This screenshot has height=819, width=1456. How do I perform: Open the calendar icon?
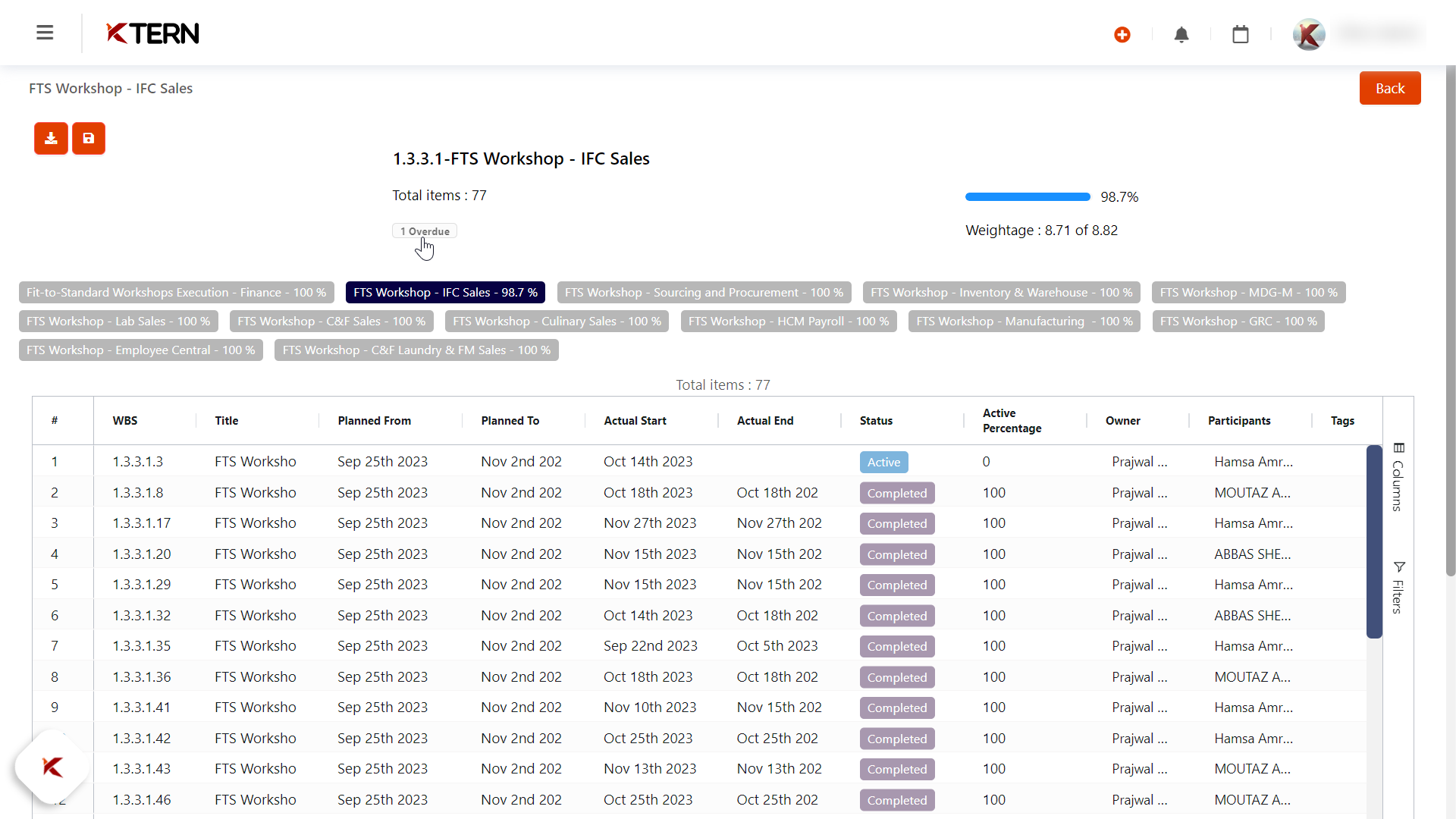coord(1241,35)
